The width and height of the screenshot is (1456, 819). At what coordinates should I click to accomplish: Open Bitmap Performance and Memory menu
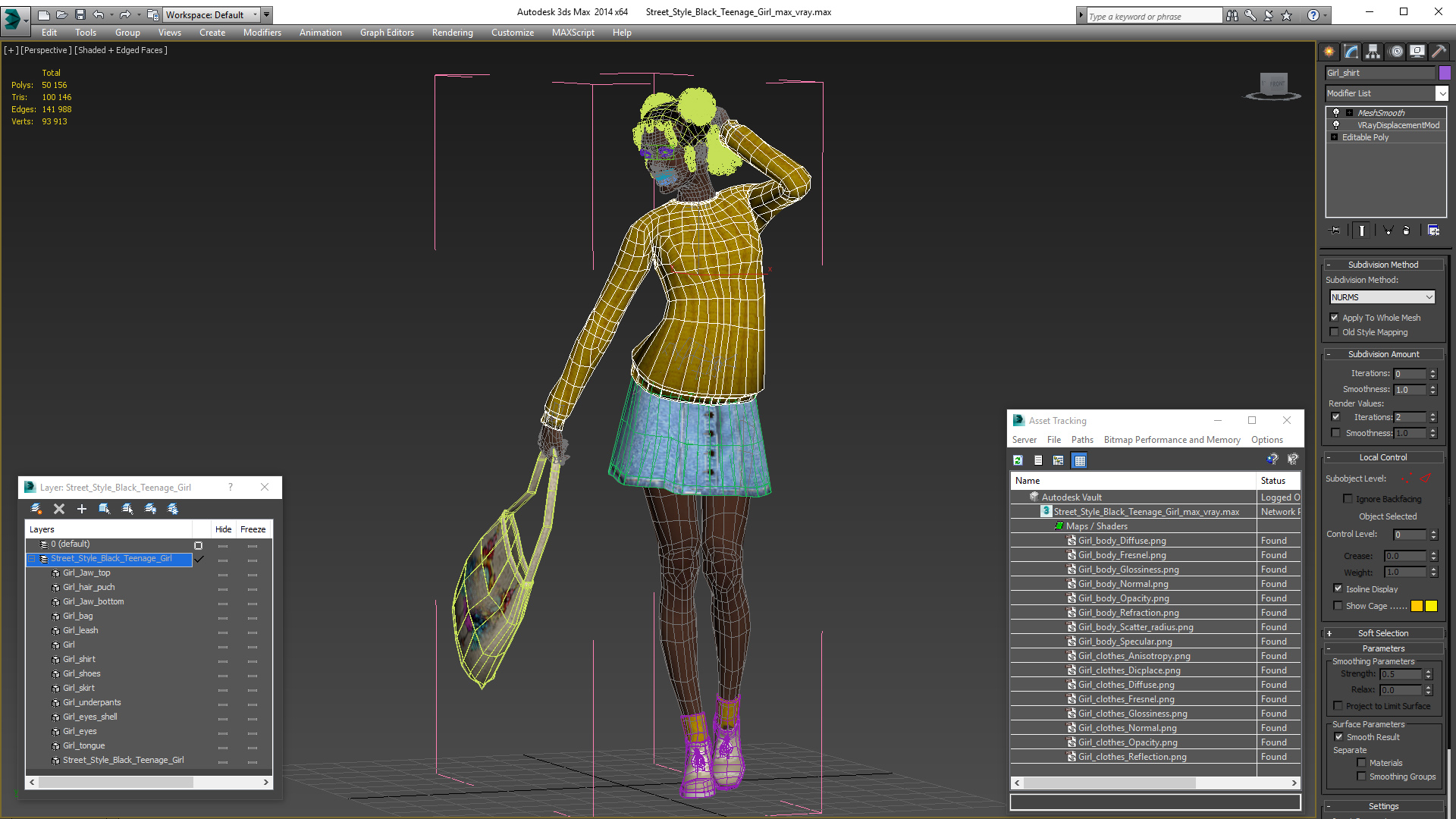pos(1172,440)
